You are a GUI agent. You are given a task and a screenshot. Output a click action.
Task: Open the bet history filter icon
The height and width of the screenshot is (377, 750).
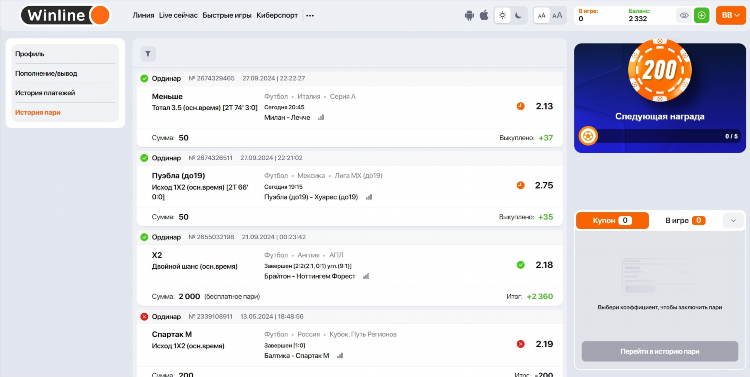tap(148, 54)
